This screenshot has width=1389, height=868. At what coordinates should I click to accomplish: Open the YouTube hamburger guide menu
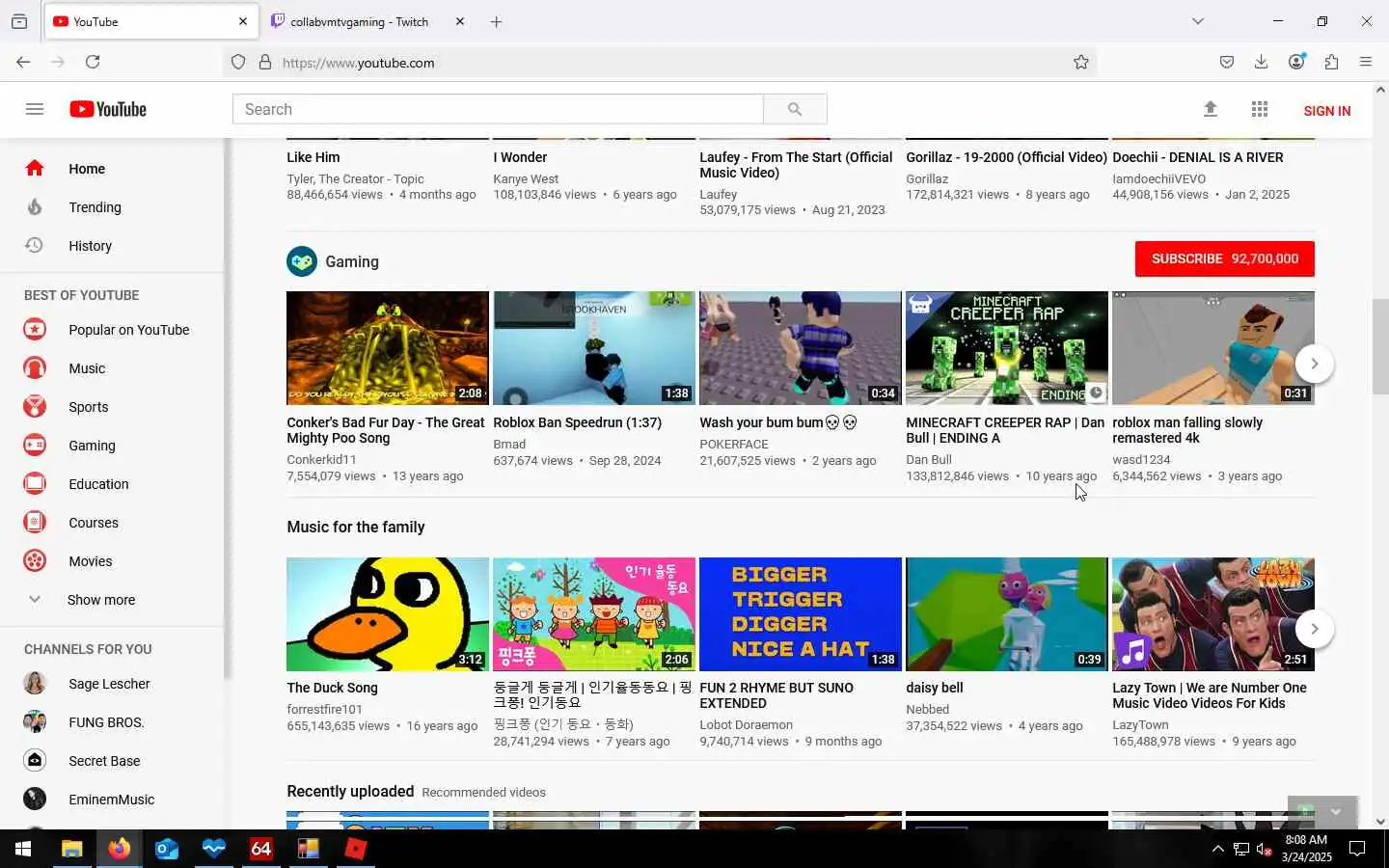35,109
